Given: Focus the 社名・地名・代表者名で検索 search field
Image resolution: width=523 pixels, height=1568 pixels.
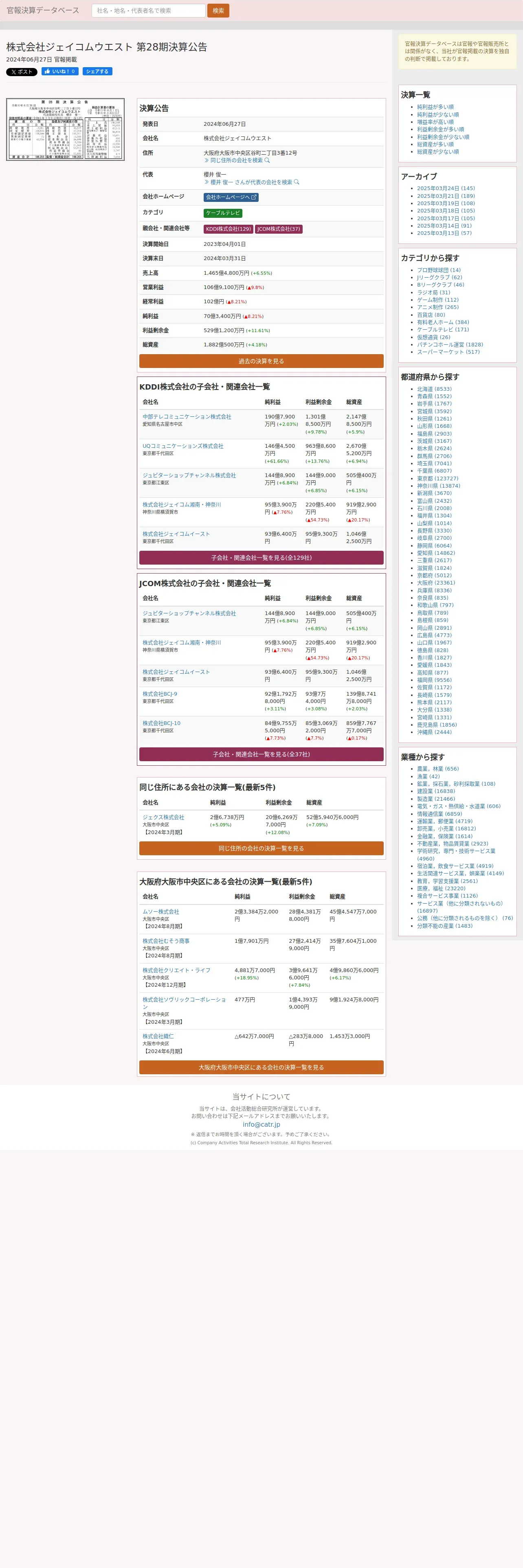Looking at the screenshot, I should (x=149, y=10).
